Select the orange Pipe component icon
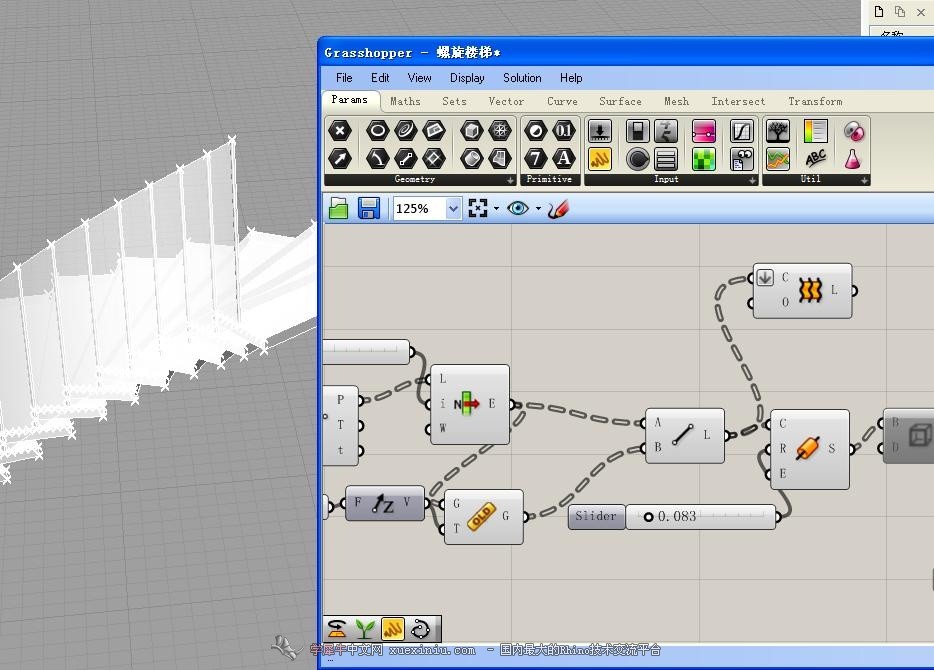The width and height of the screenshot is (934, 670). click(808, 448)
